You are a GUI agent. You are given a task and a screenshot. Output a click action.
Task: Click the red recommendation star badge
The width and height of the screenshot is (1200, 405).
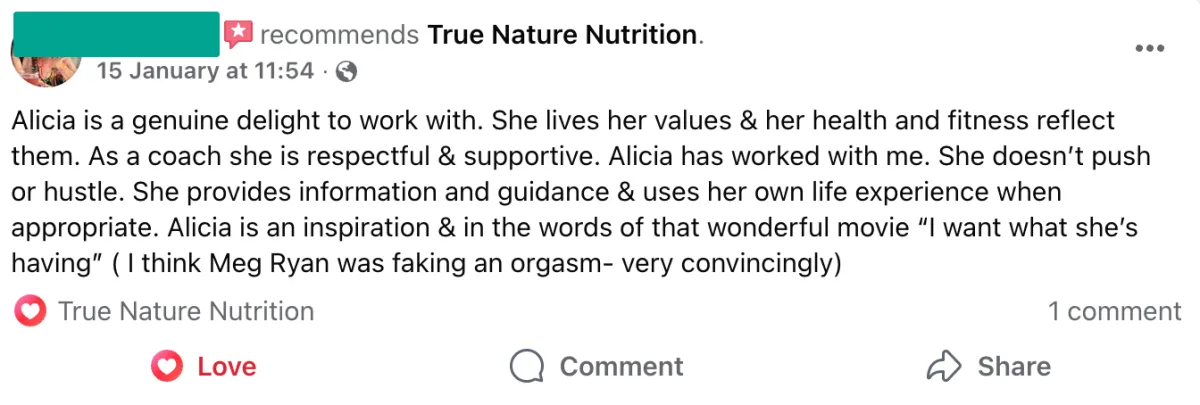click(238, 35)
